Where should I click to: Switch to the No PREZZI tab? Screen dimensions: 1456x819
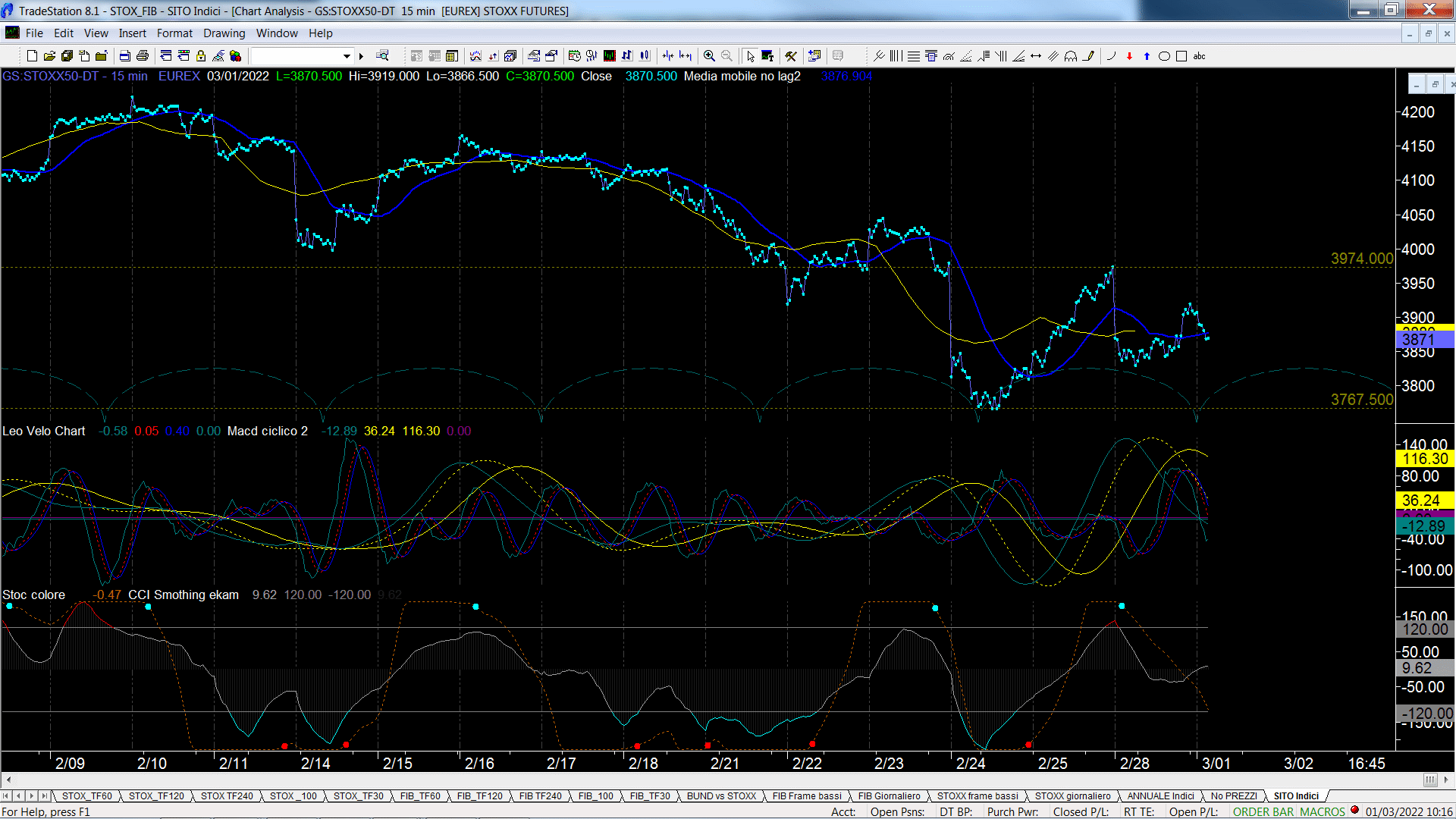pos(1234,795)
